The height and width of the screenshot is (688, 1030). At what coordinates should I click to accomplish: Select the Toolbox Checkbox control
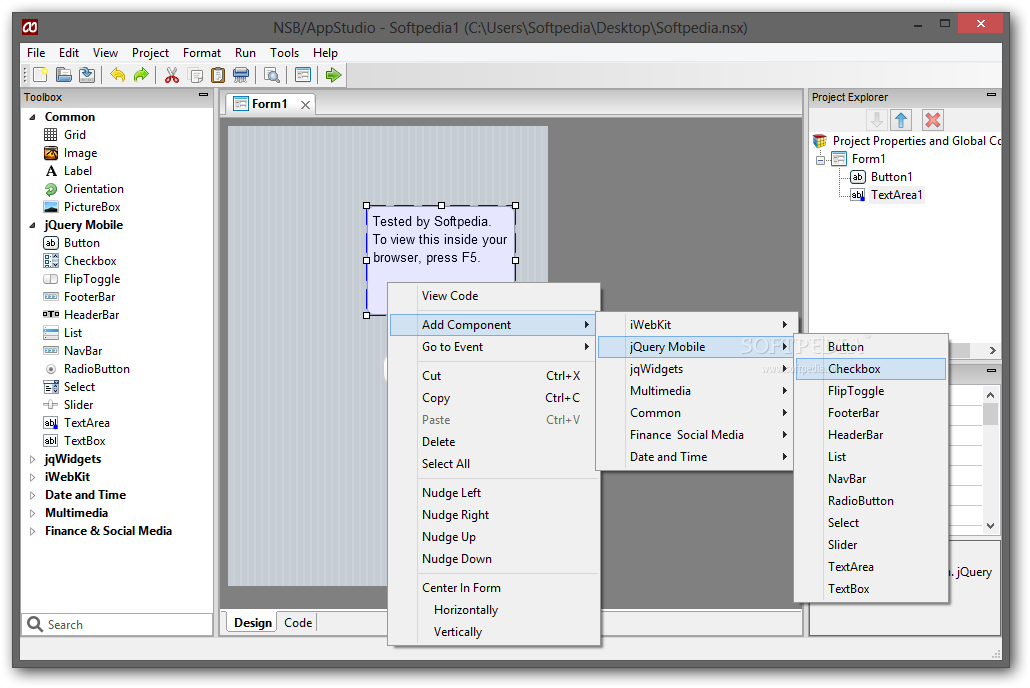coord(79,261)
